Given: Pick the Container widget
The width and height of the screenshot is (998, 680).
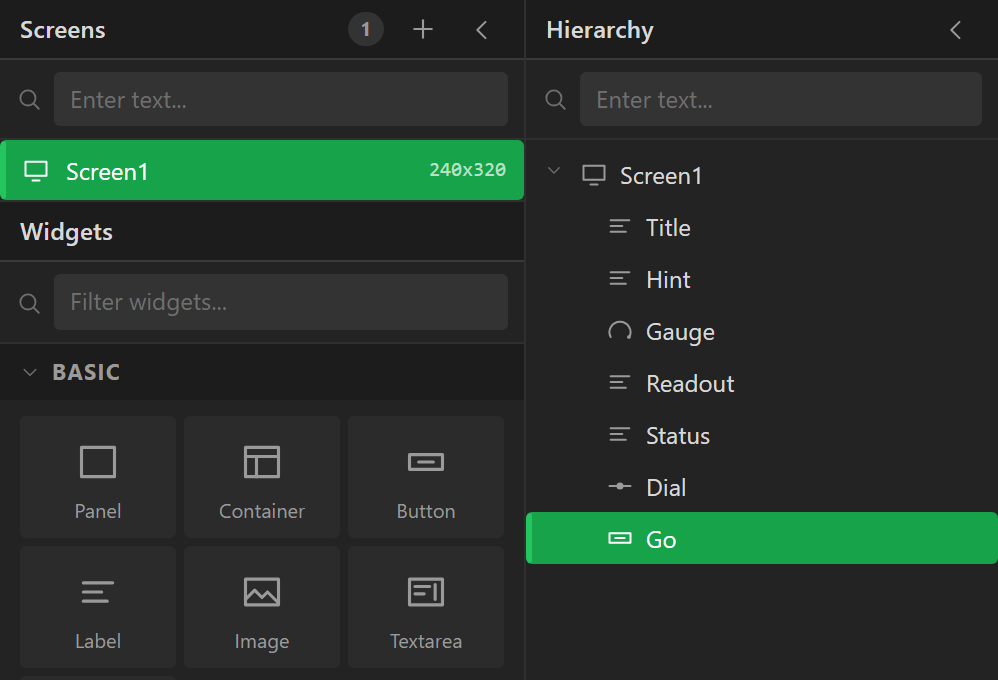Looking at the screenshot, I should (x=262, y=477).
